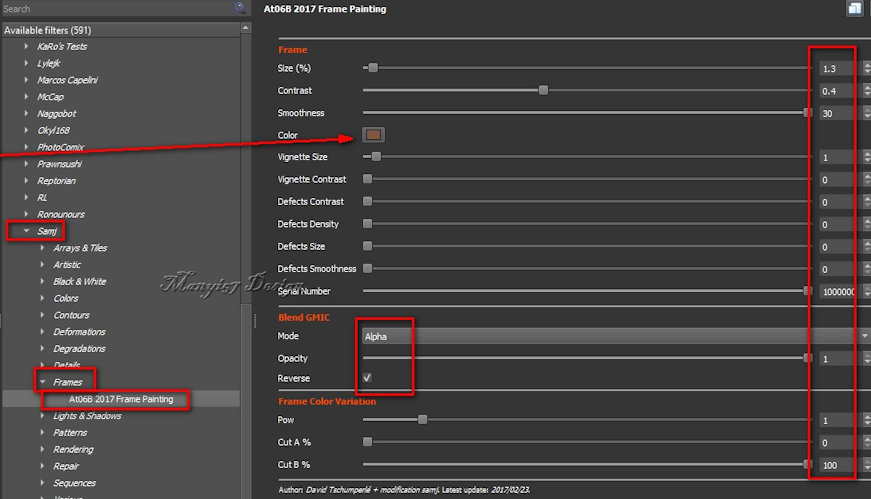Click the Size (%) spinner arrows
Image resolution: width=871 pixels, height=499 pixels.
click(x=865, y=69)
